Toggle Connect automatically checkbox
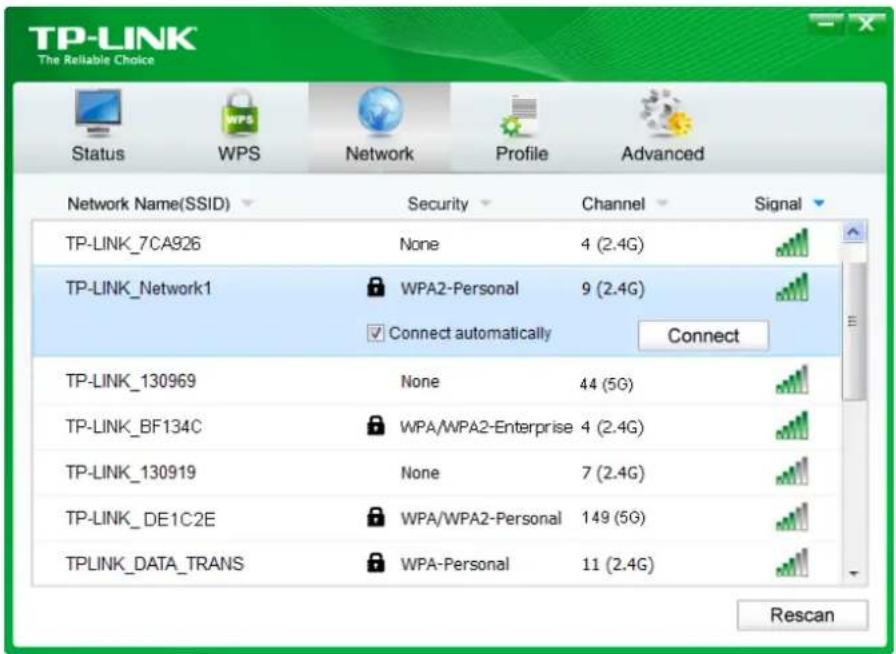Image resolution: width=896 pixels, height=654 pixels. [x=375, y=333]
